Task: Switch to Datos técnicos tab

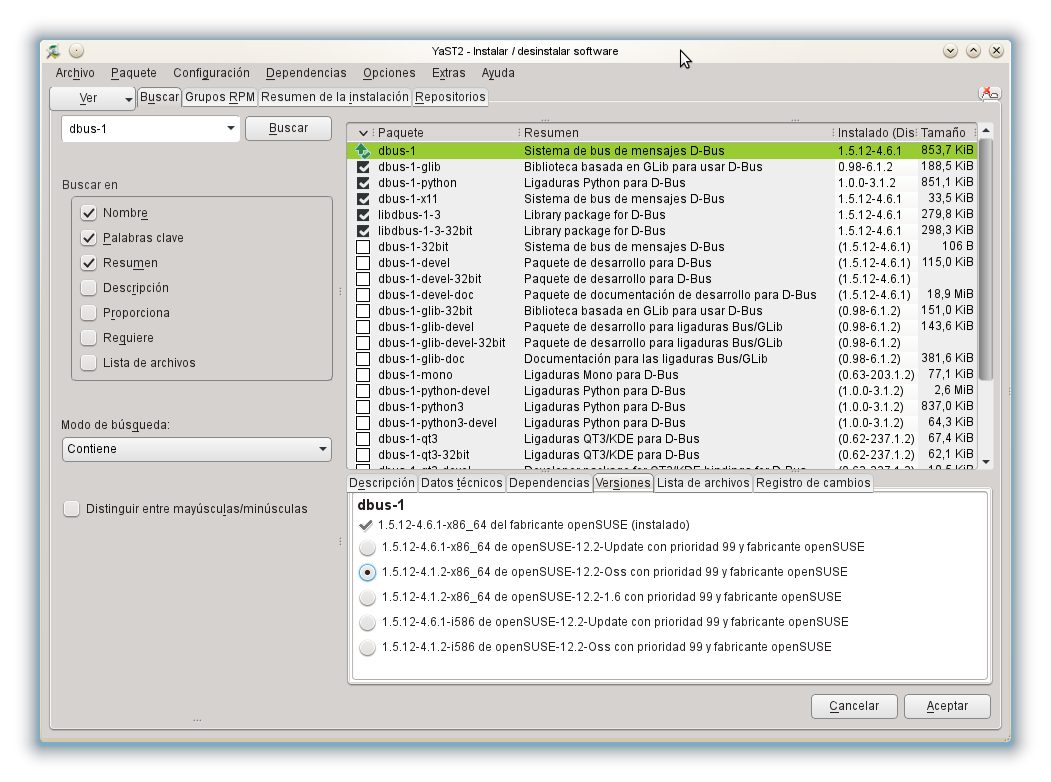Action: click(x=462, y=483)
